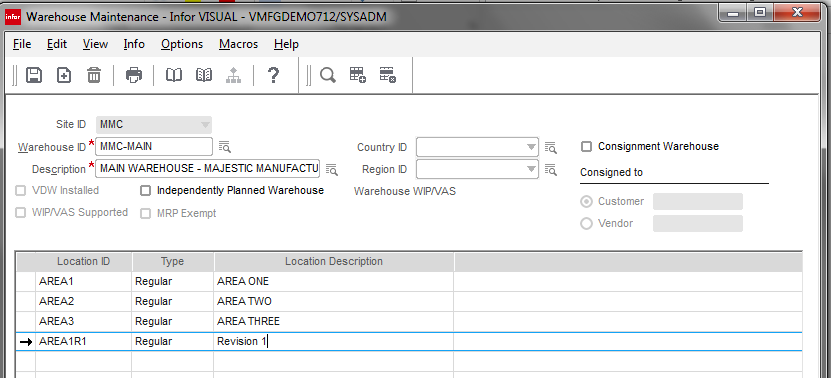
Task: Click the Description input field
Action: click(208, 169)
